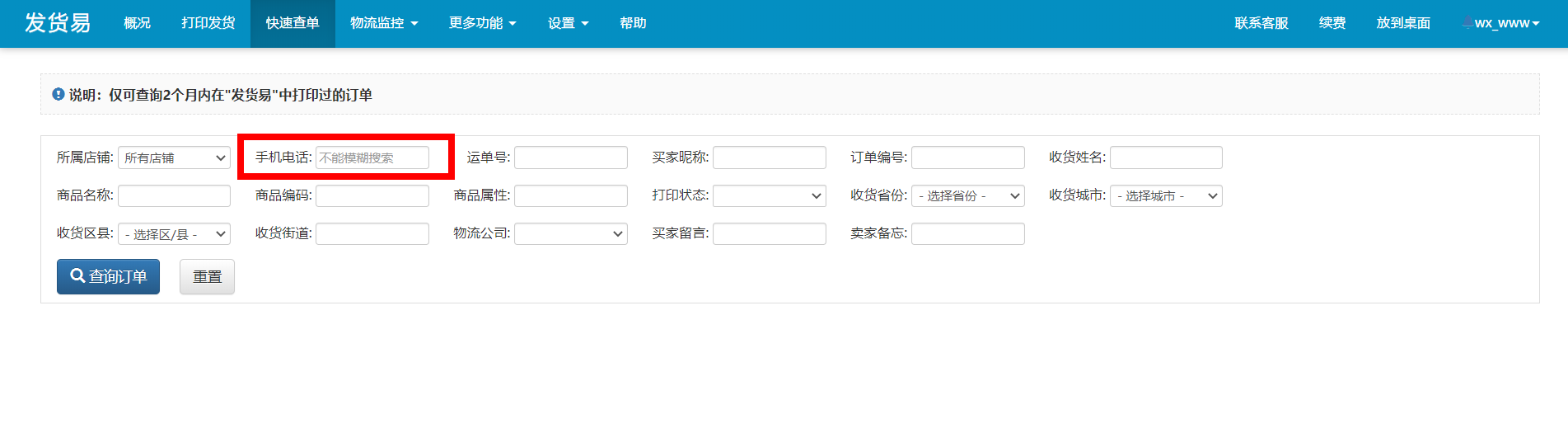Click the 发货易 logo
Viewport: 1568px width, 442px height.
click(58, 23)
